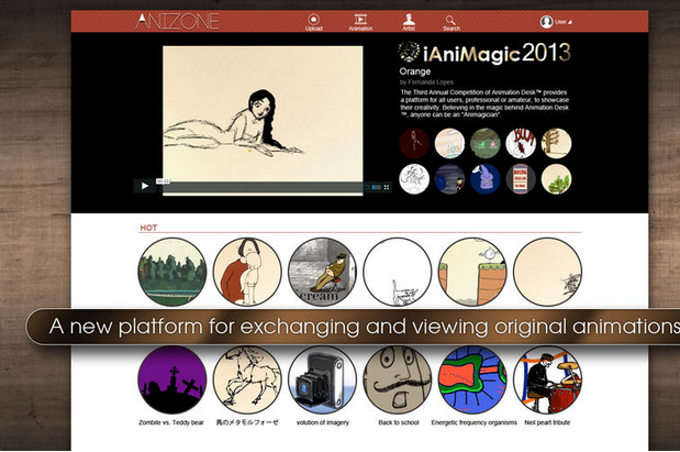This screenshot has width=680, height=452.
Task: Open the Neil peart tribute drummer thumbnail
Action: click(547, 380)
